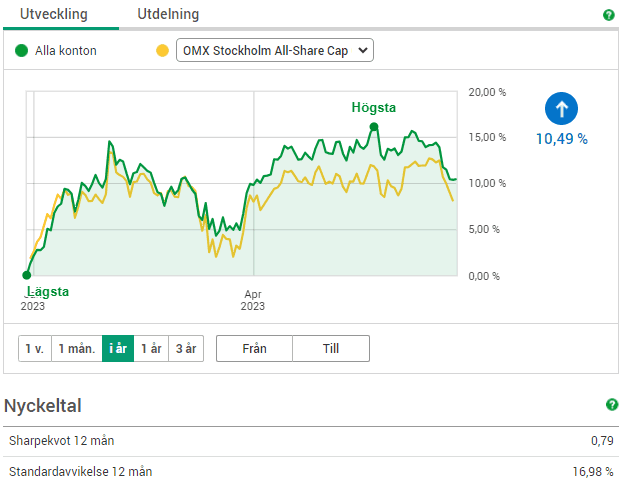Click the Sharpekvot 12 mån row
Screen dimensions: 625x486
pos(310,440)
